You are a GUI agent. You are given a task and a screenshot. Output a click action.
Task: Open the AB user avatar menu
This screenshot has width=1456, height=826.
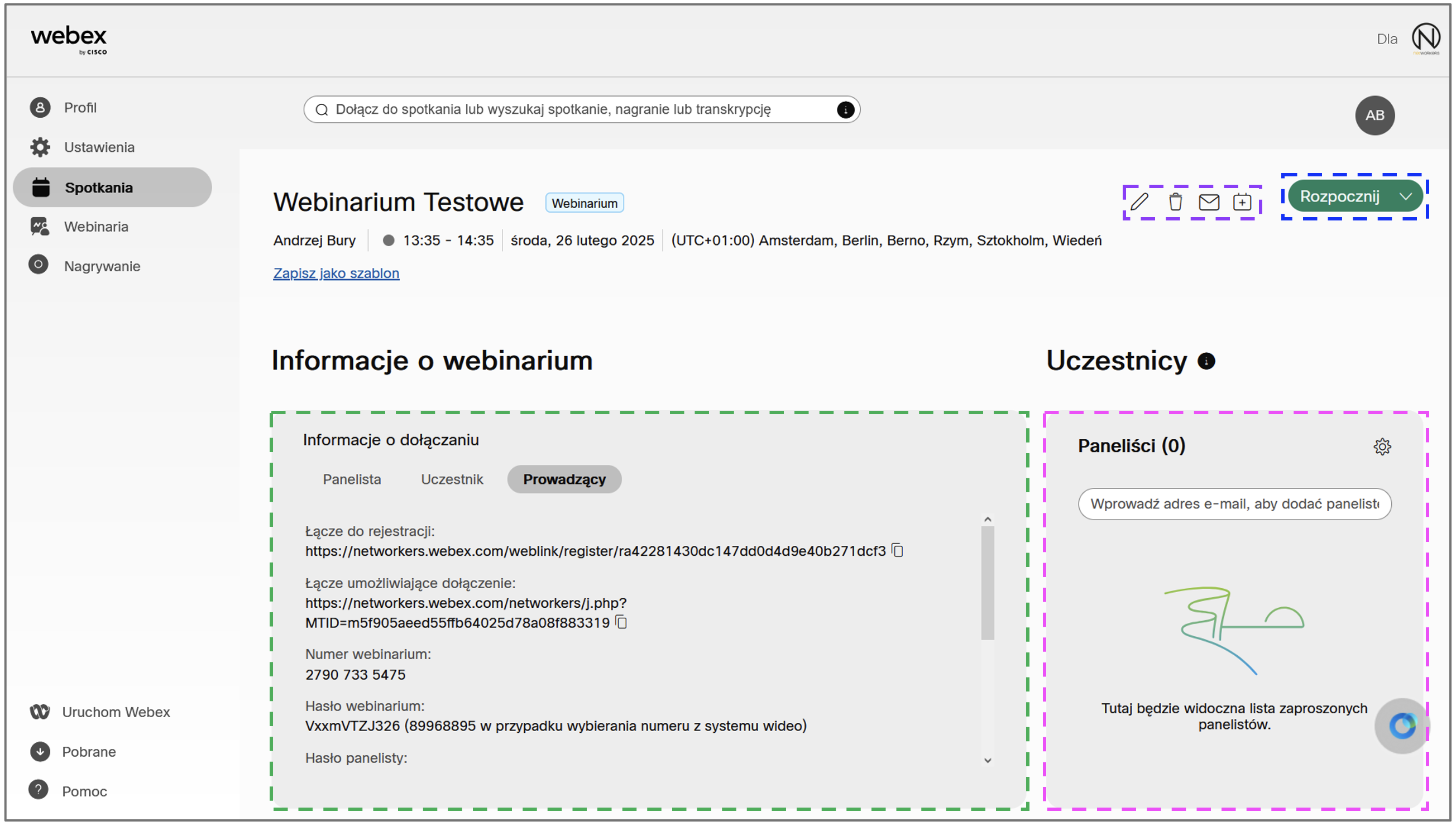1374,116
